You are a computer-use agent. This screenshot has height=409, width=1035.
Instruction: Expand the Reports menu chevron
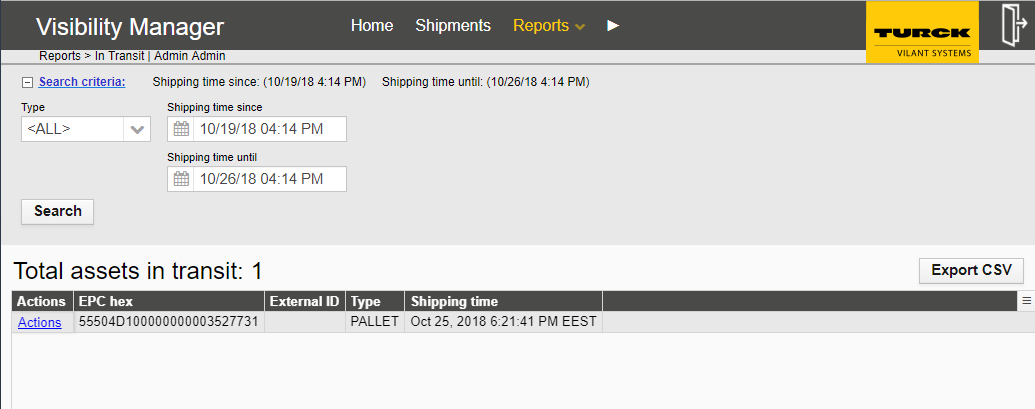pyautogui.click(x=580, y=27)
